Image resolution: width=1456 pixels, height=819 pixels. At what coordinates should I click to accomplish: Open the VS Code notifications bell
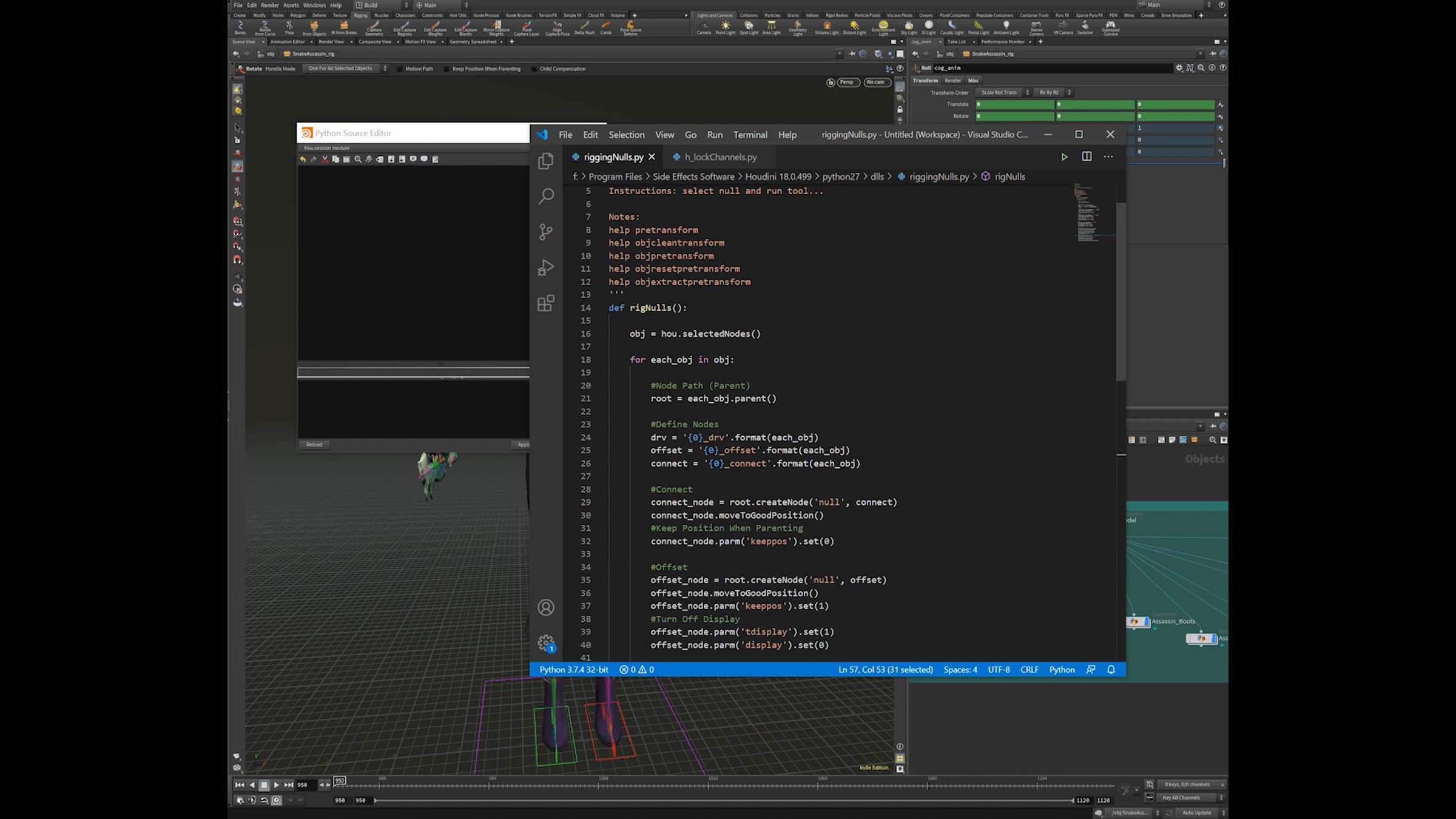pyautogui.click(x=1111, y=669)
